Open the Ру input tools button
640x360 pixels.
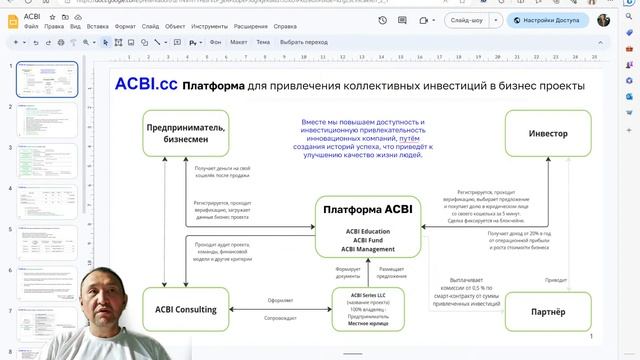193,42
